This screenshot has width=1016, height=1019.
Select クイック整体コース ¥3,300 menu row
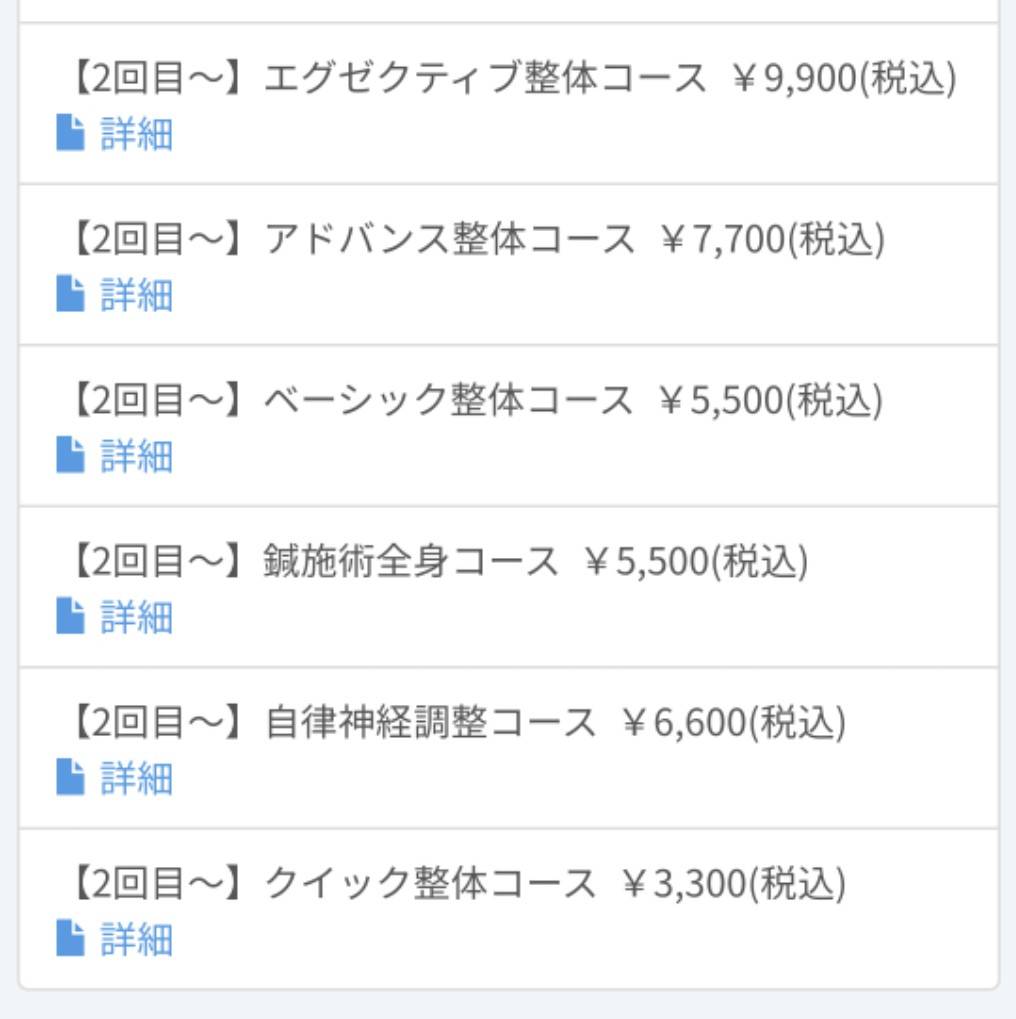click(508, 909)
